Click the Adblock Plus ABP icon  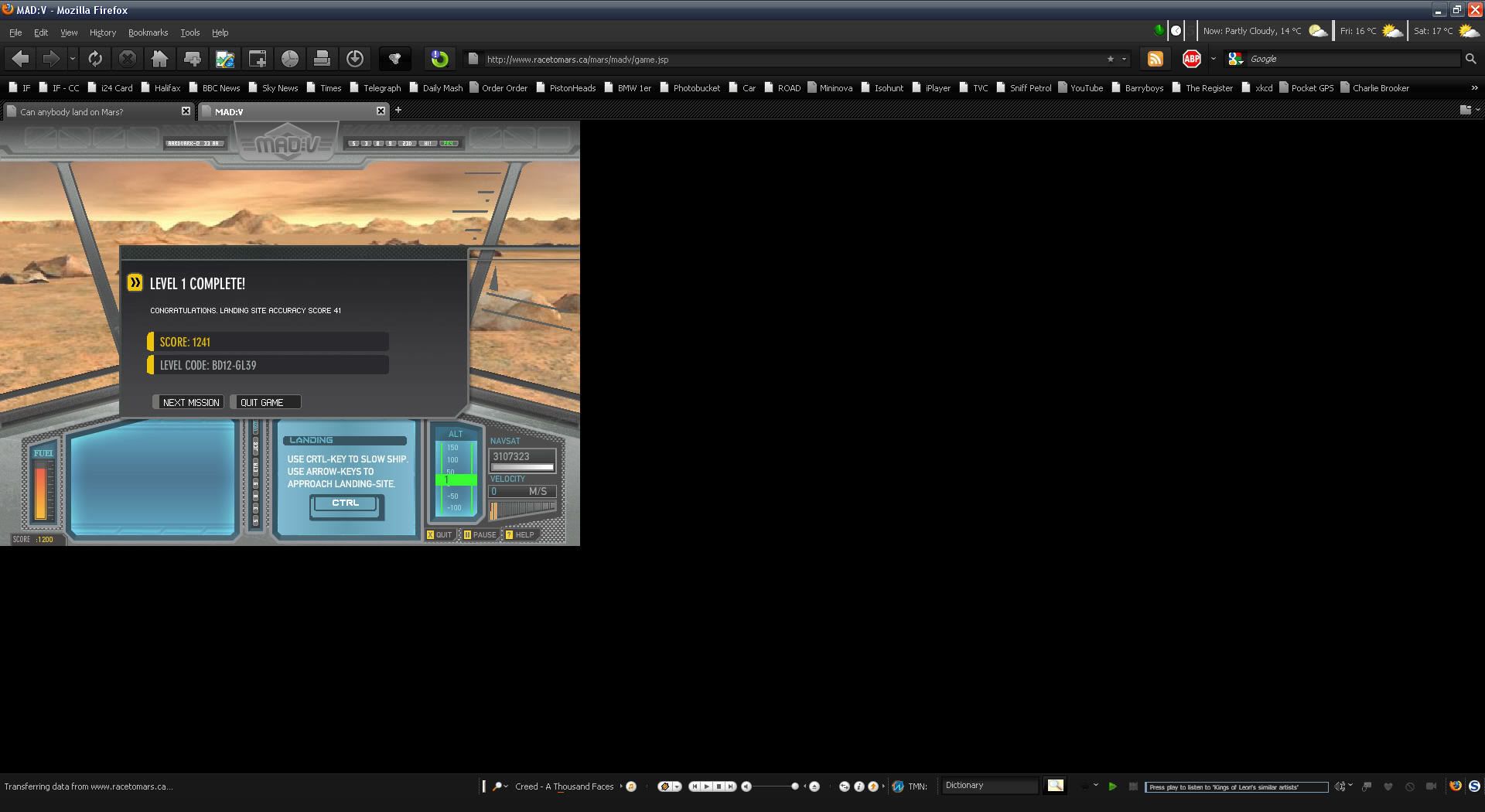[x=1191, y=59]
